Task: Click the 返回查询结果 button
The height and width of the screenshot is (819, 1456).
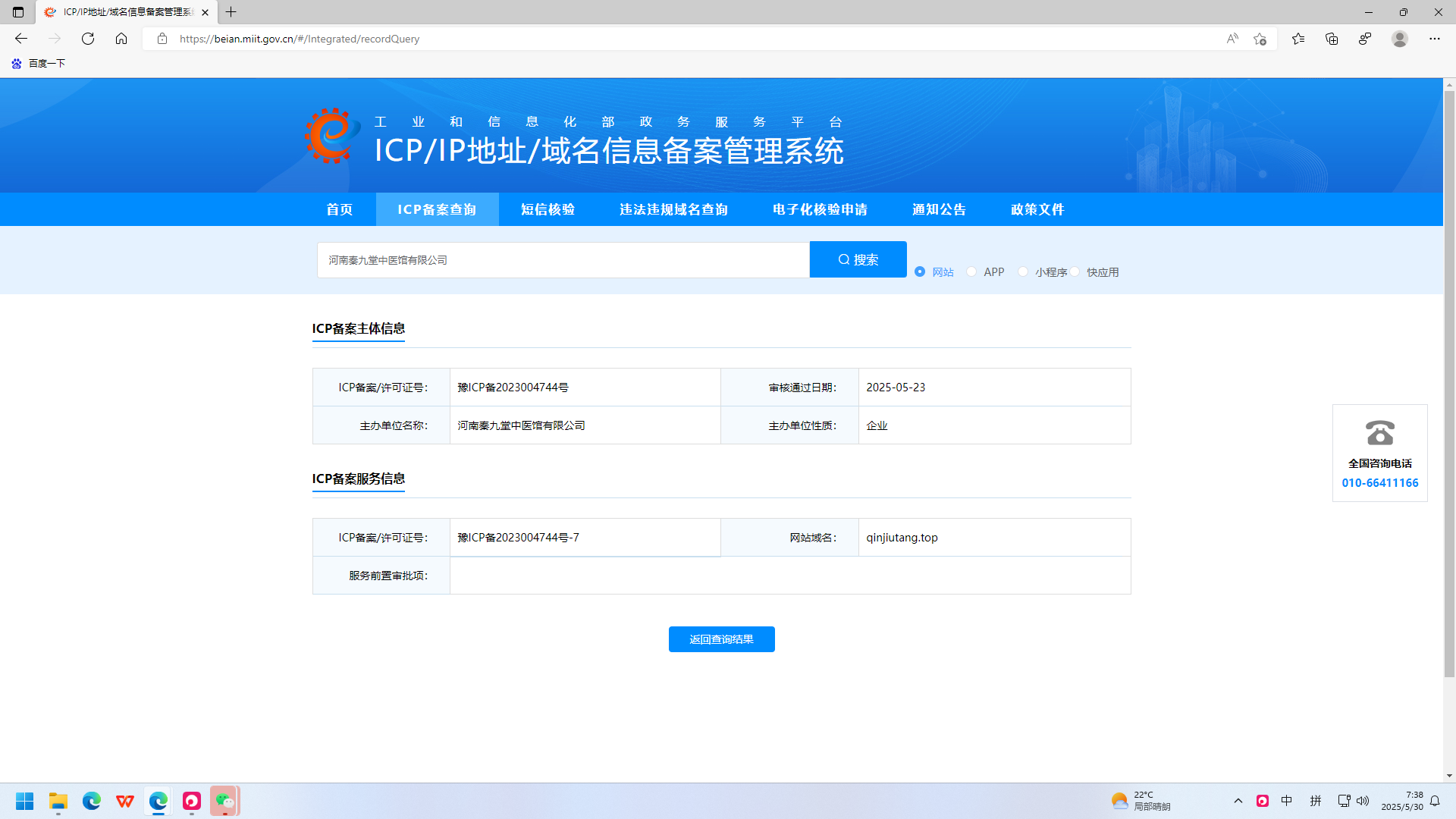Action: (x=721, y=639)
